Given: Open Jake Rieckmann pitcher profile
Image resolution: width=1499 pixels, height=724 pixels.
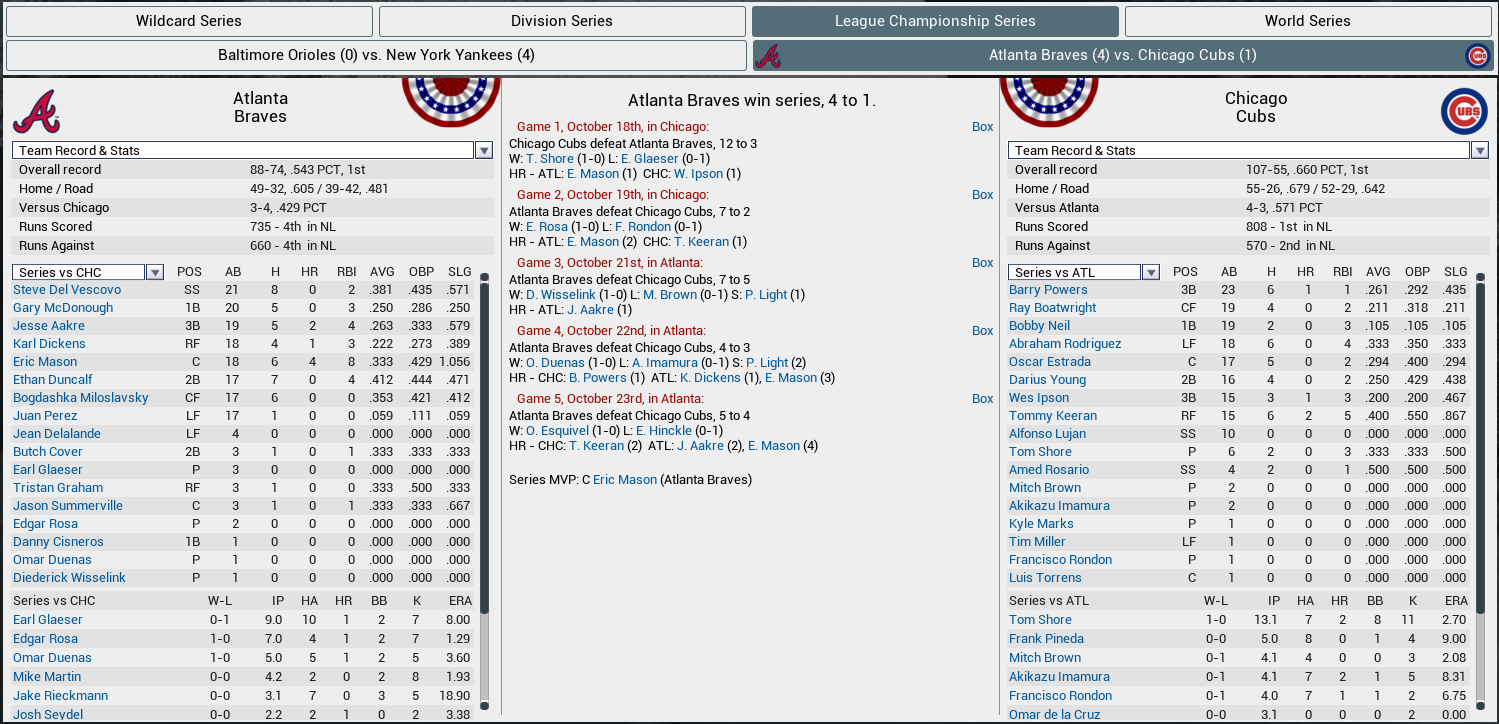Looking at the screenshot, I should [61, 696].
